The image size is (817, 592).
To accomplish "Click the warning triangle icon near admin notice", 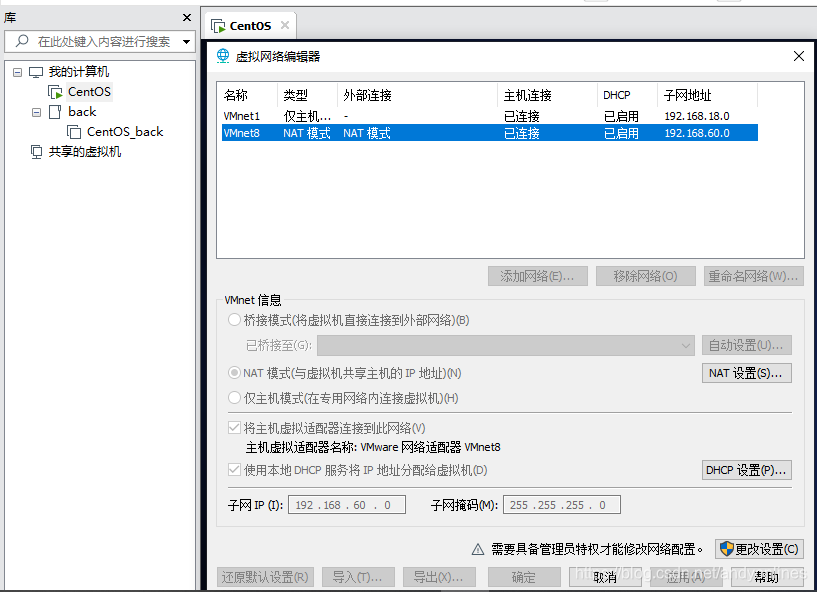I will [478, 549].
